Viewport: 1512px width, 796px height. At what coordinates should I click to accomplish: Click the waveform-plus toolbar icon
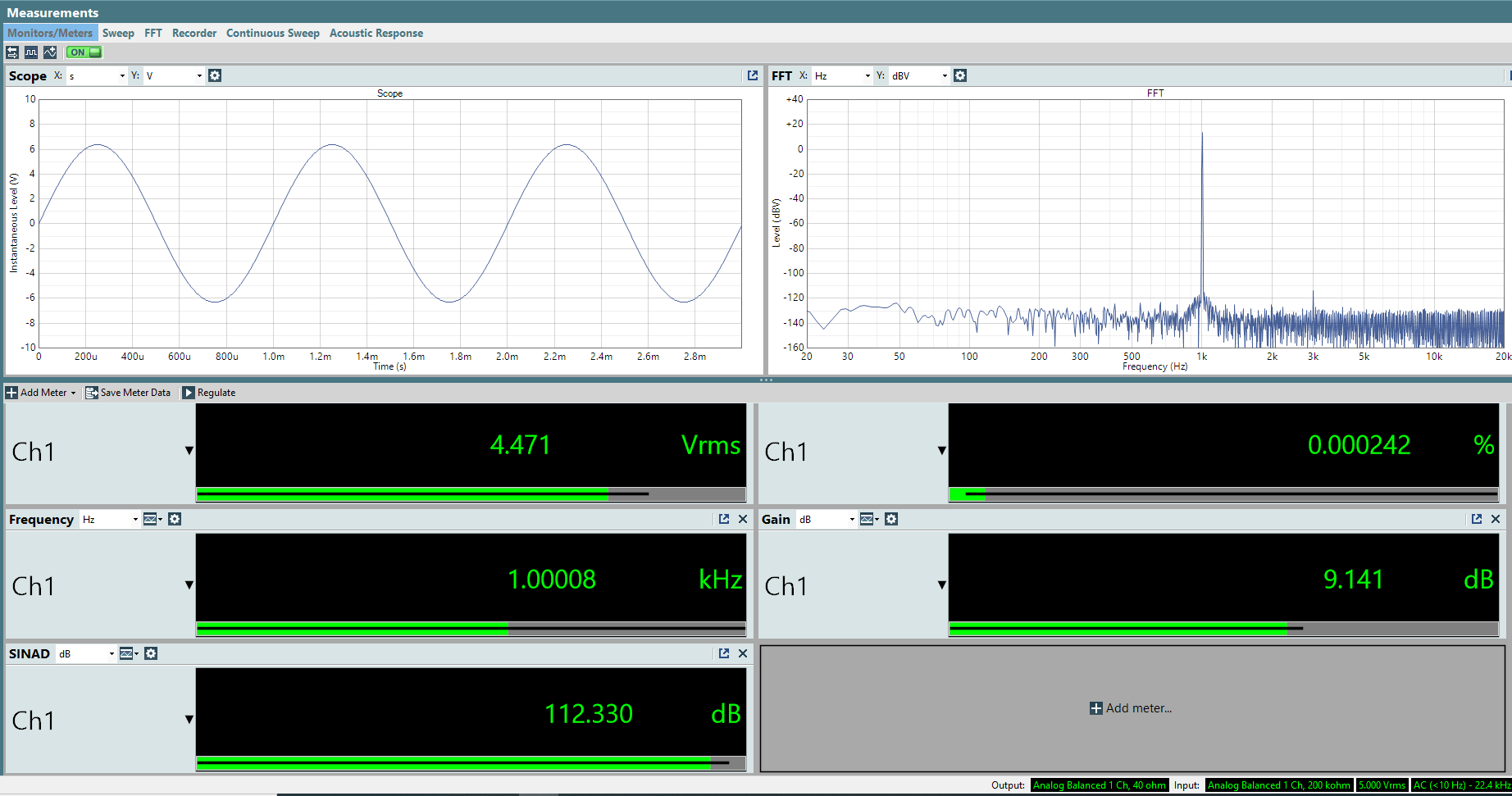click(x=50, y=52)
